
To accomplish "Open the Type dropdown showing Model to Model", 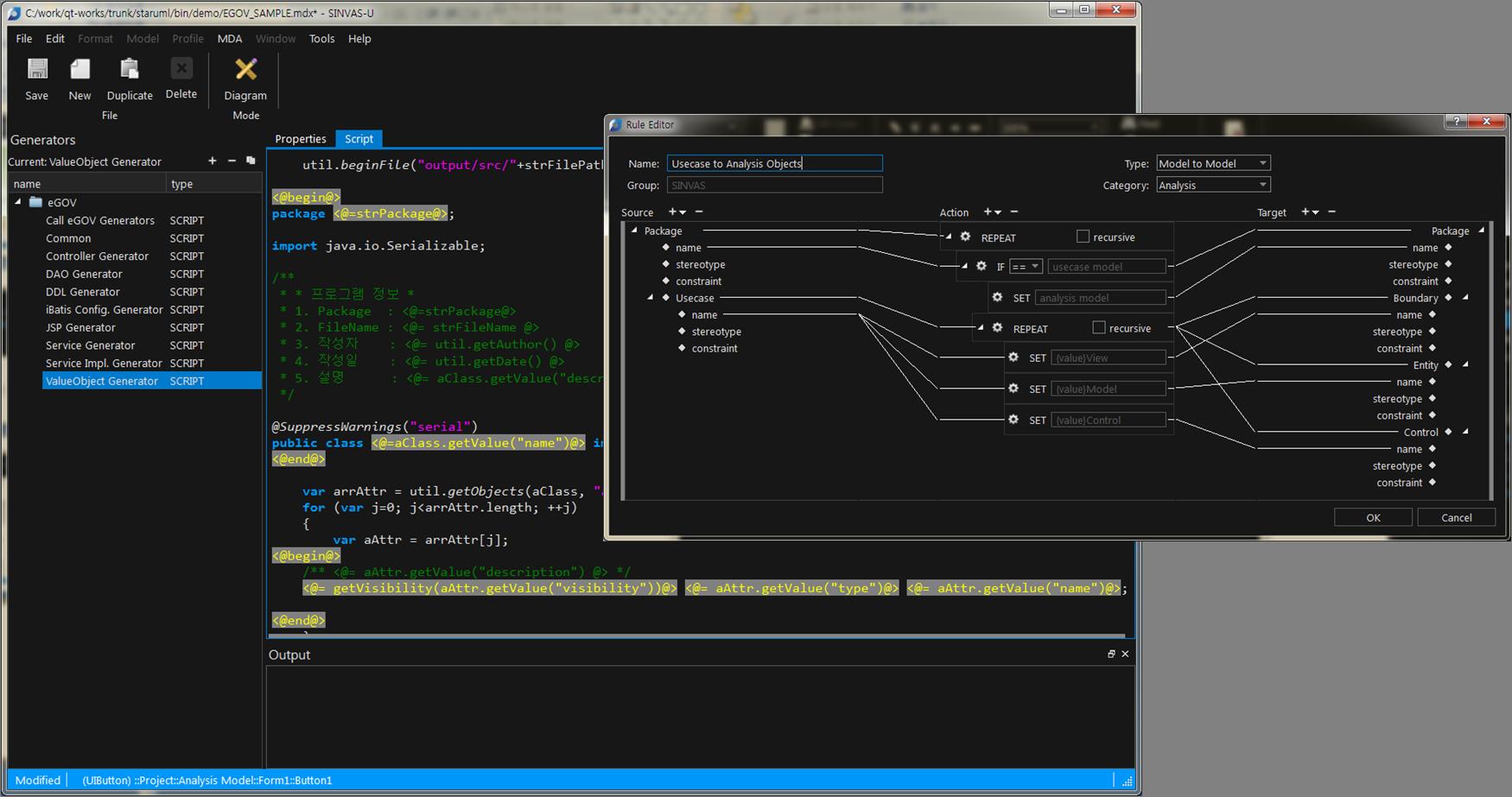I will pos(1212,163).
